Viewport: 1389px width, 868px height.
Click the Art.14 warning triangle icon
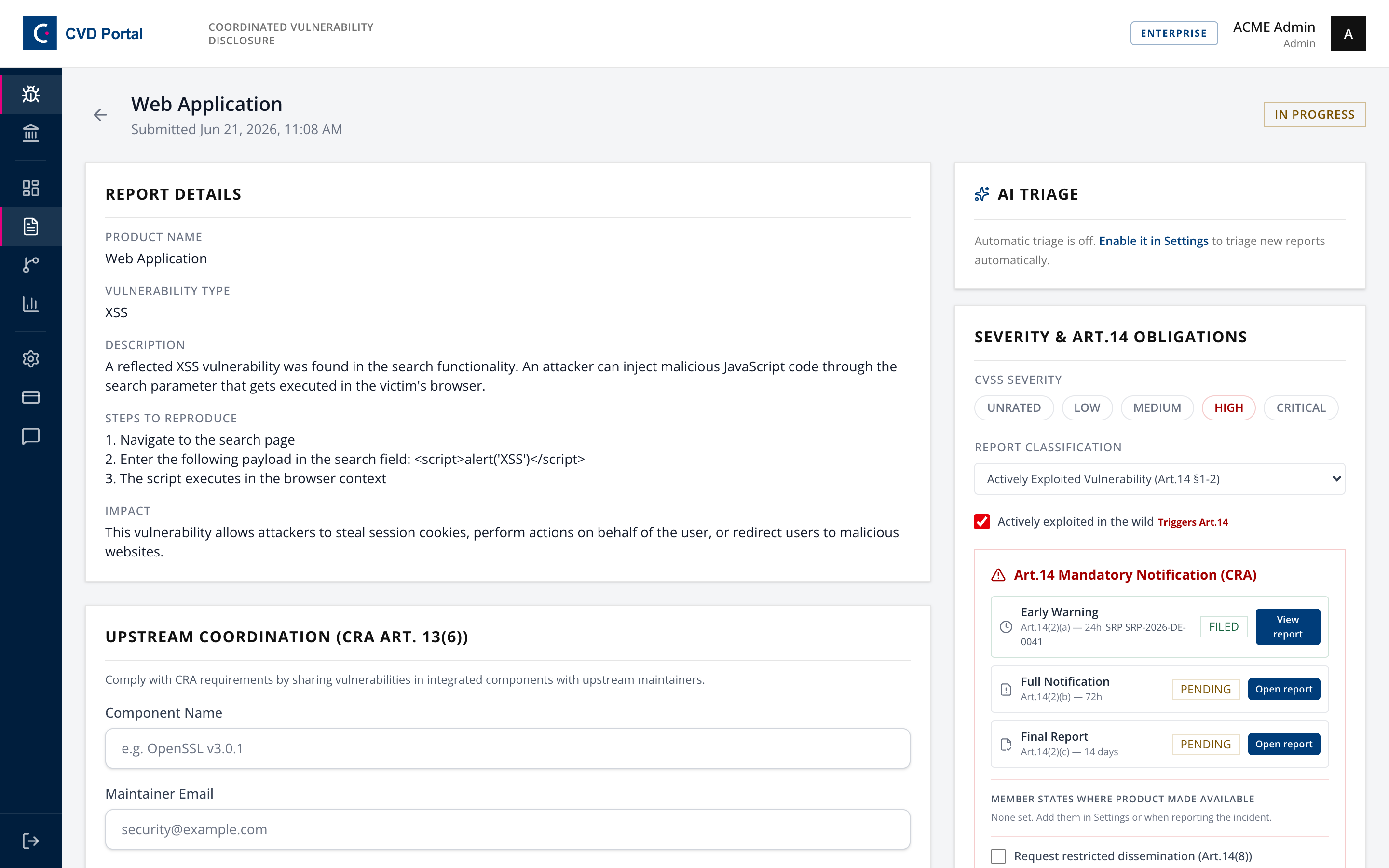pos(999,575)
